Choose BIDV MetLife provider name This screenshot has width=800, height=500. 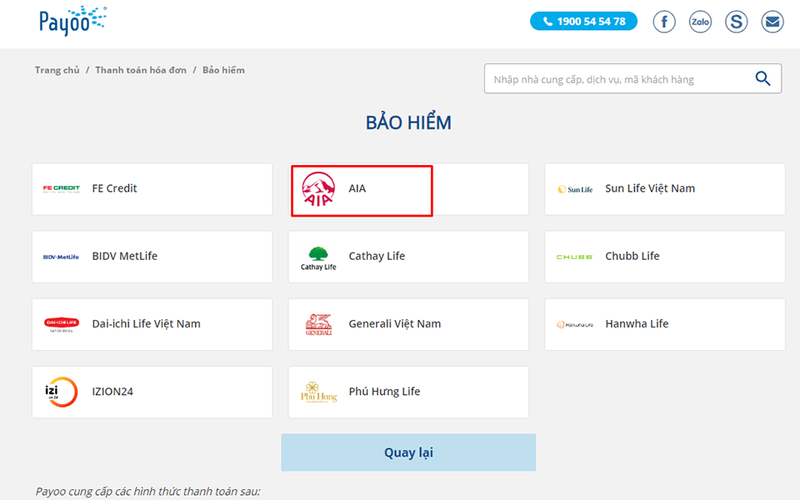124,256
